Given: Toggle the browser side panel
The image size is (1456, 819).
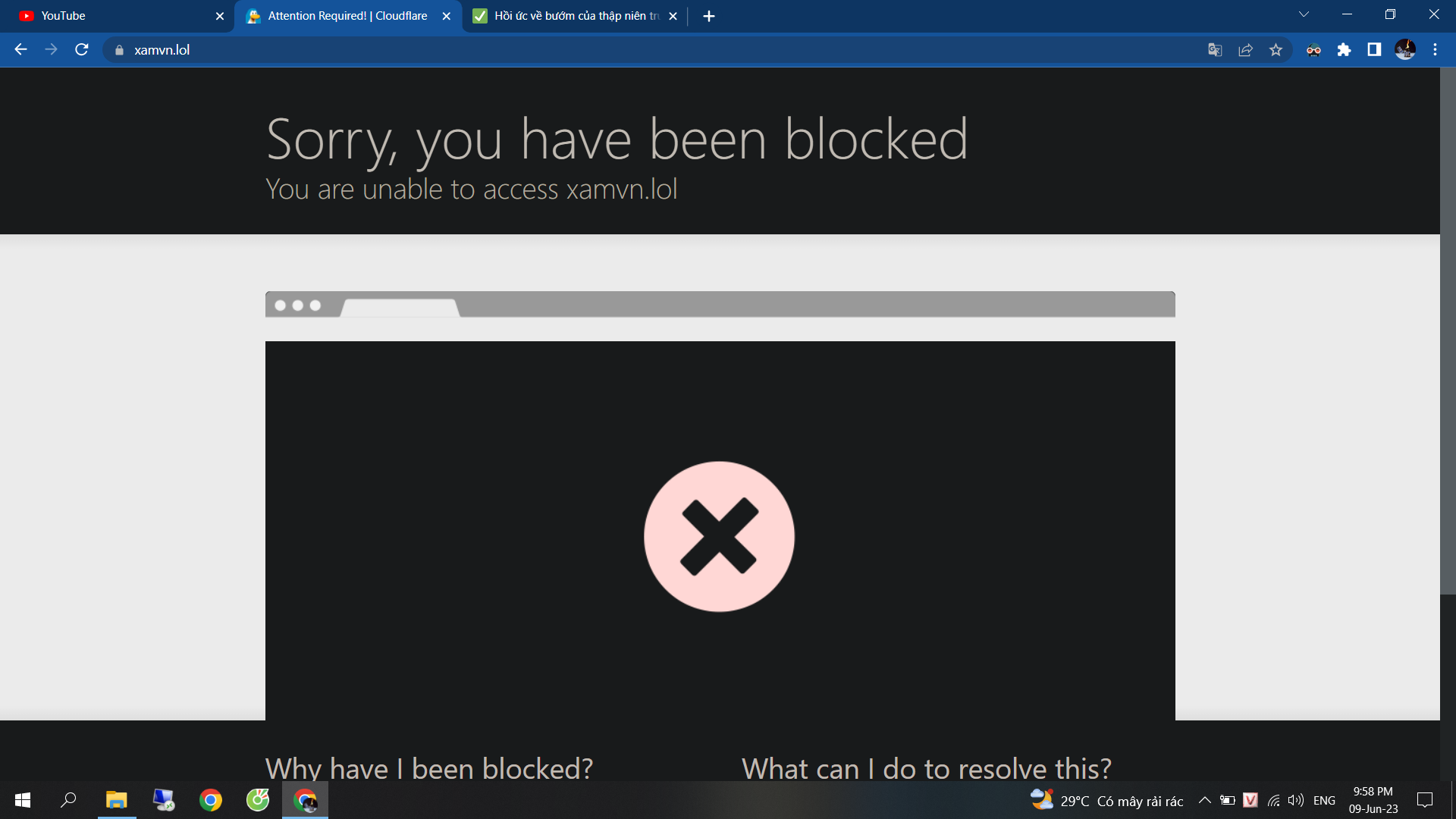Looking at the screenshot, I should coord(1374,50).
